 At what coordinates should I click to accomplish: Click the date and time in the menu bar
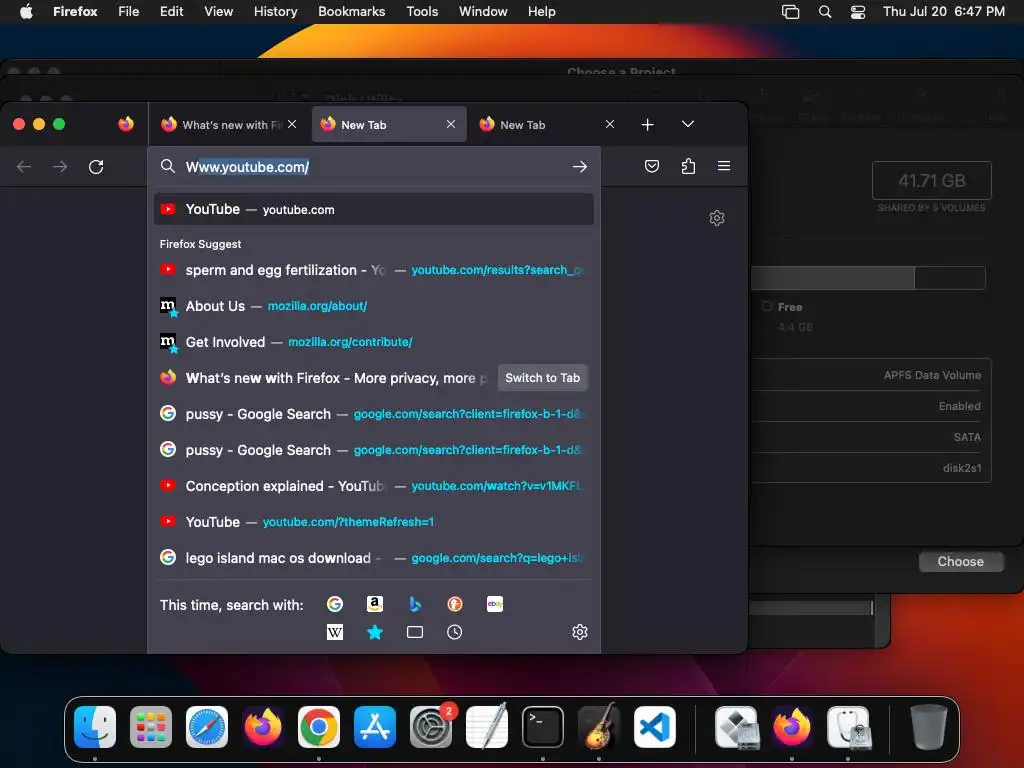pos(944,12)
